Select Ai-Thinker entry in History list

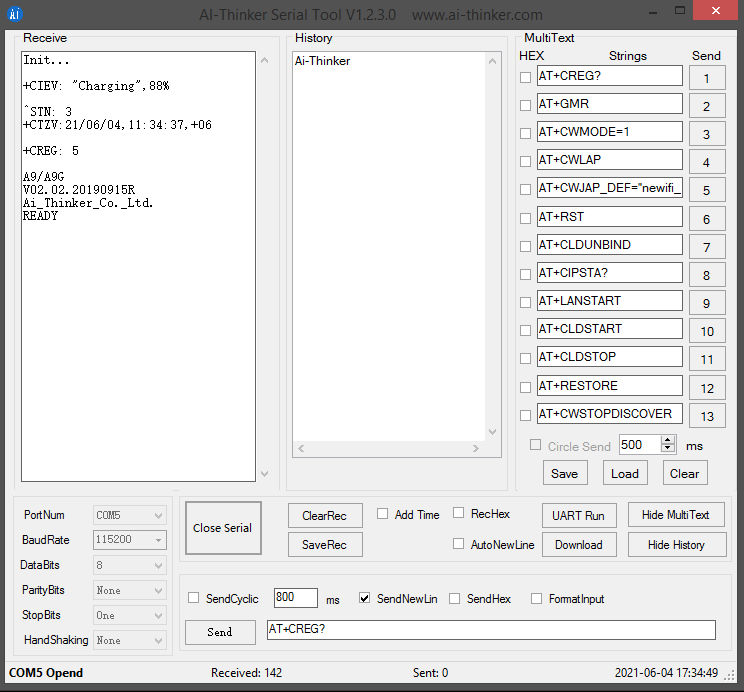323,61
